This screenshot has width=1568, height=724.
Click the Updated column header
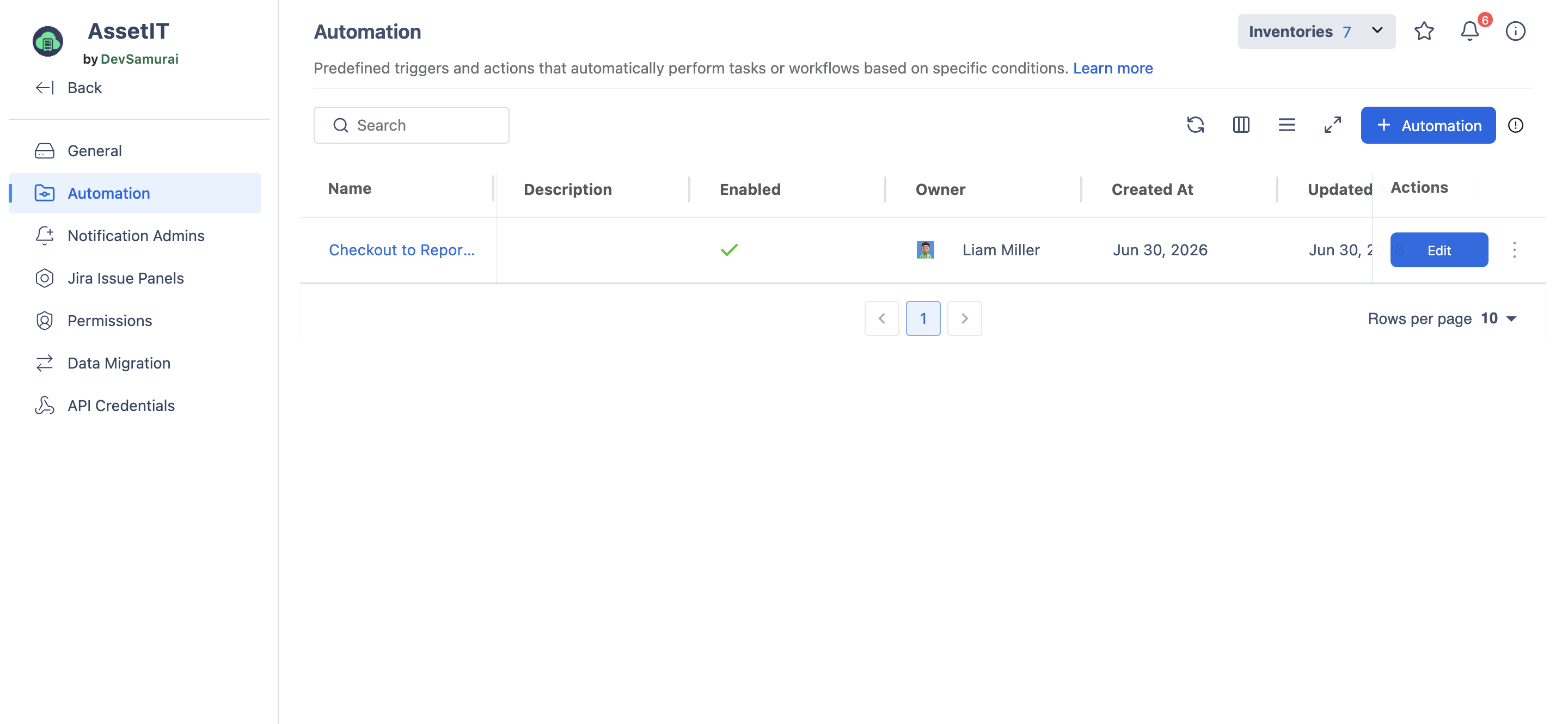(1340, 190)
